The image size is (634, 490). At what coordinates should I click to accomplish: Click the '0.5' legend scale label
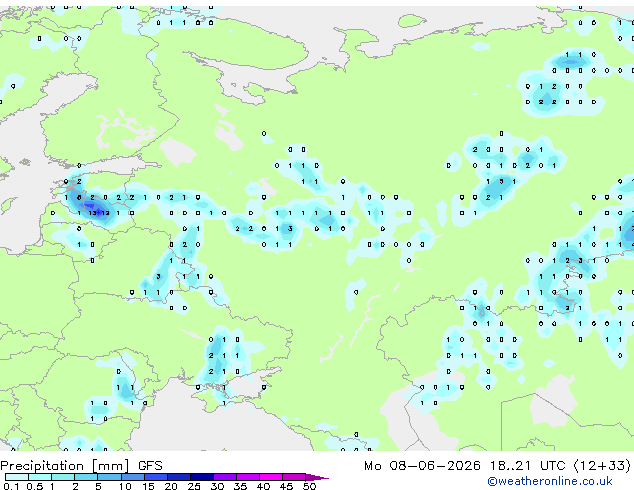pos(34,486)
